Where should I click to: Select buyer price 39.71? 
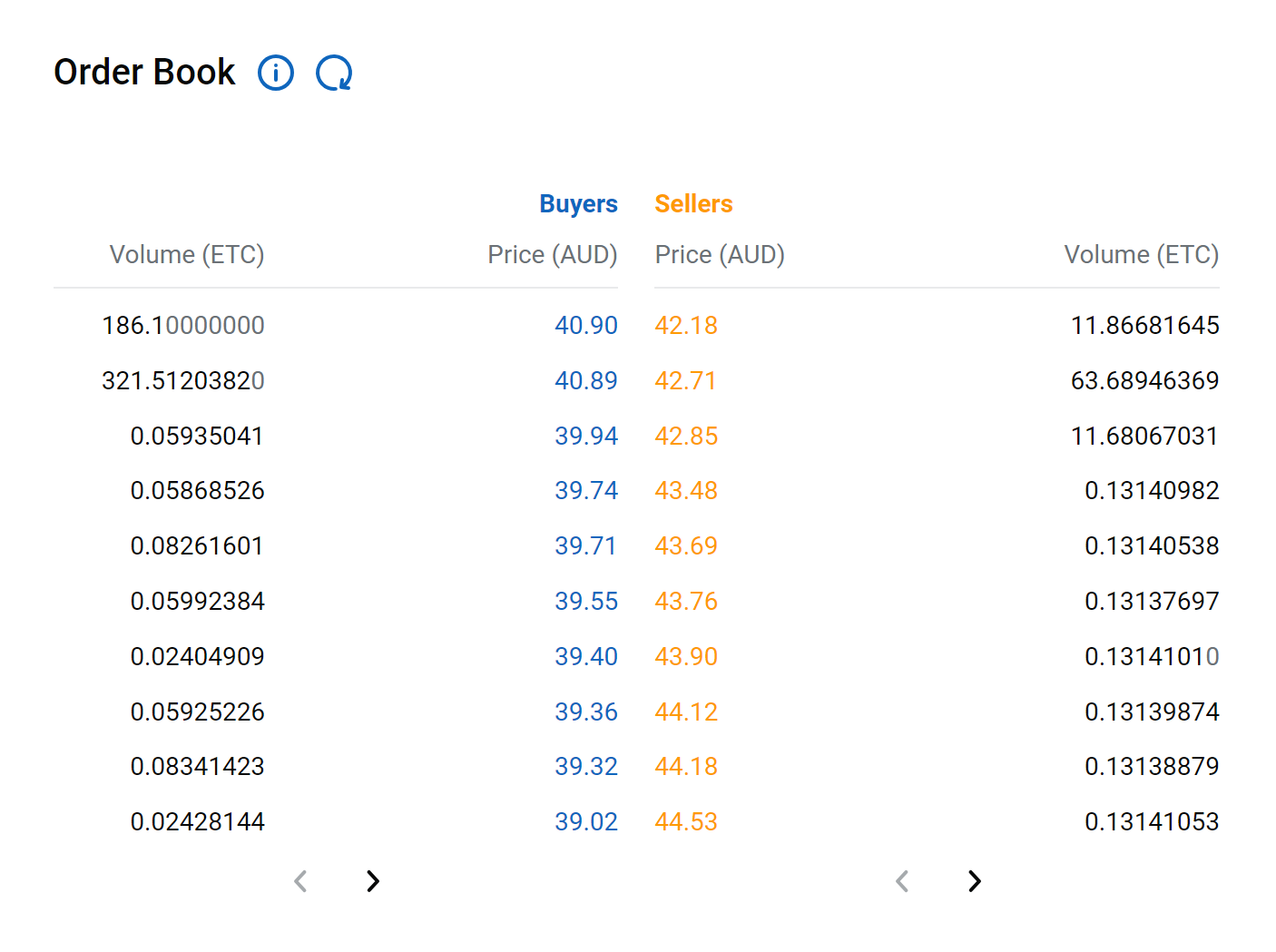click(586, 546)
